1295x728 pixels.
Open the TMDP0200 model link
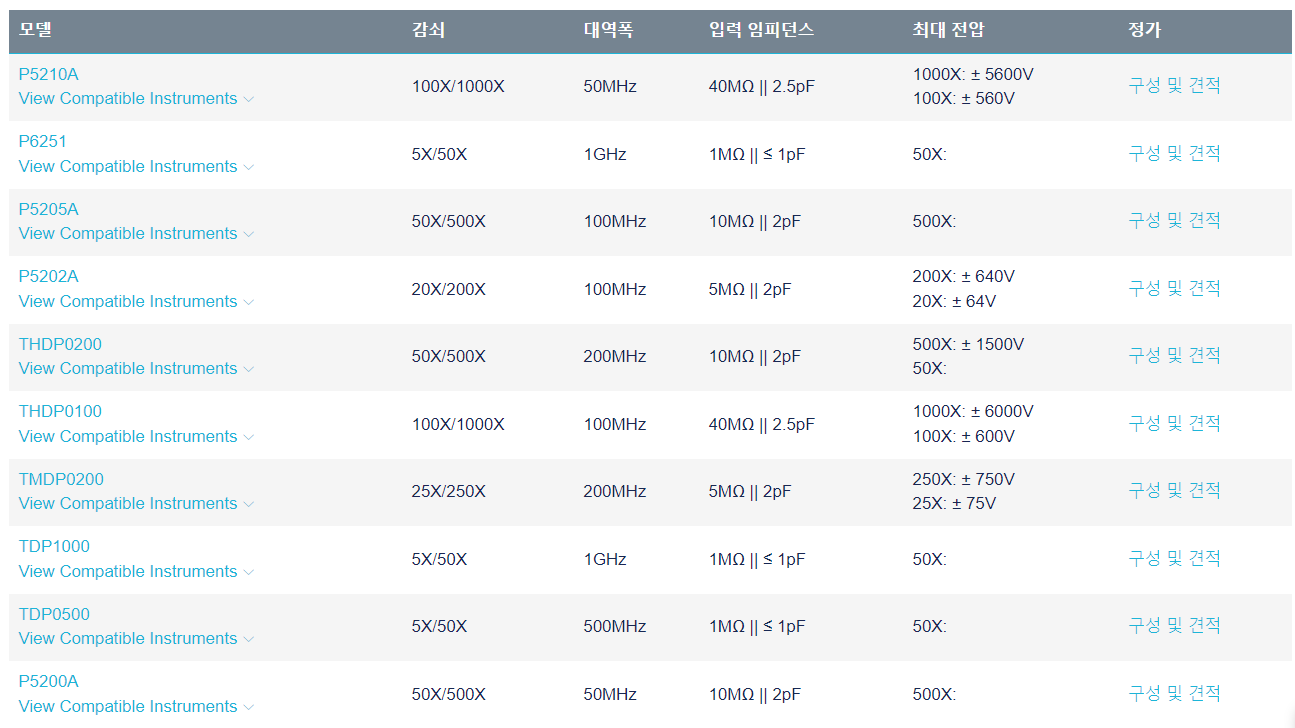coord(61,479)
